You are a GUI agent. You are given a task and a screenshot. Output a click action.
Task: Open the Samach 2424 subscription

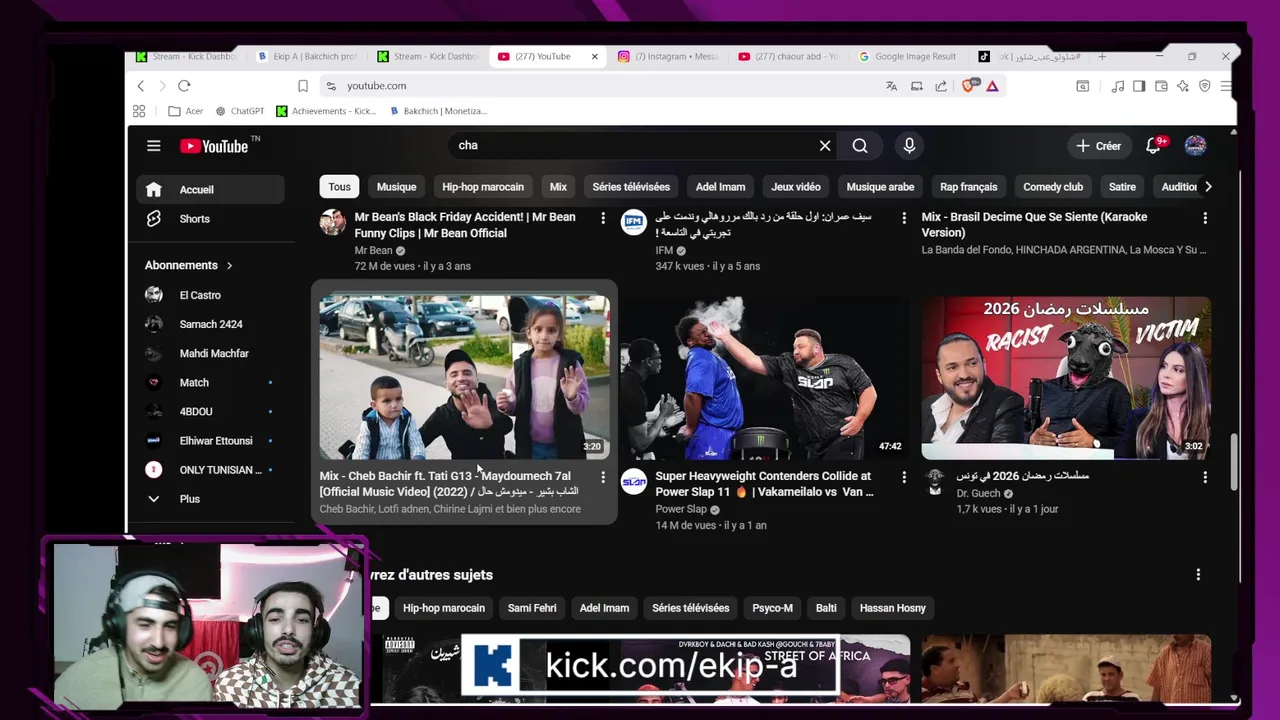[210, 324]
